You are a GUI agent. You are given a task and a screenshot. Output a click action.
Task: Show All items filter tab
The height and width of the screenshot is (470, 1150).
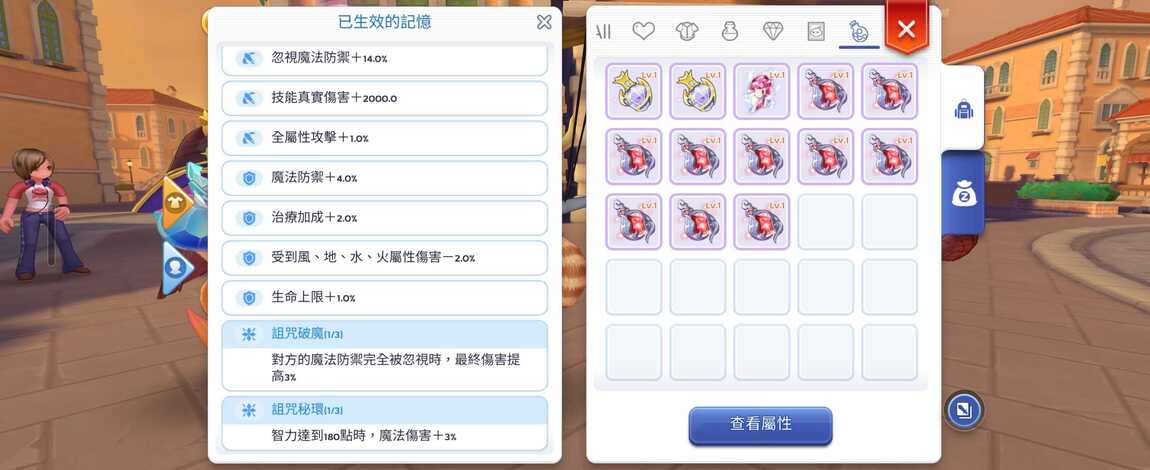click(x=603, y=31)
